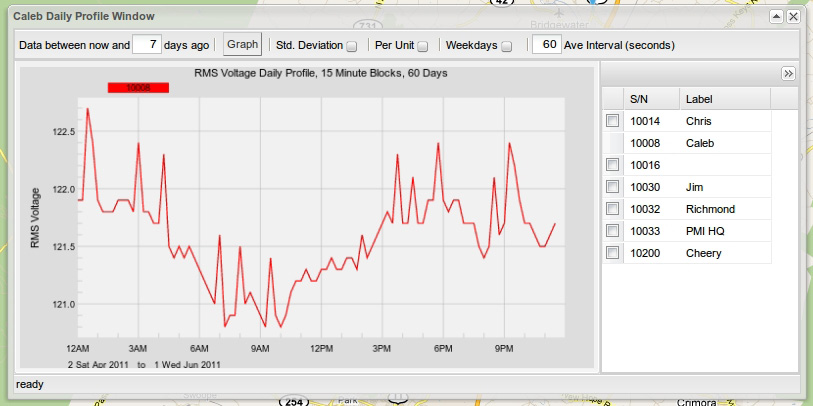Viewport: 813px width, 406px height.
Task: Close the Caleb Daily Profile window
Action: pos(793,17)
